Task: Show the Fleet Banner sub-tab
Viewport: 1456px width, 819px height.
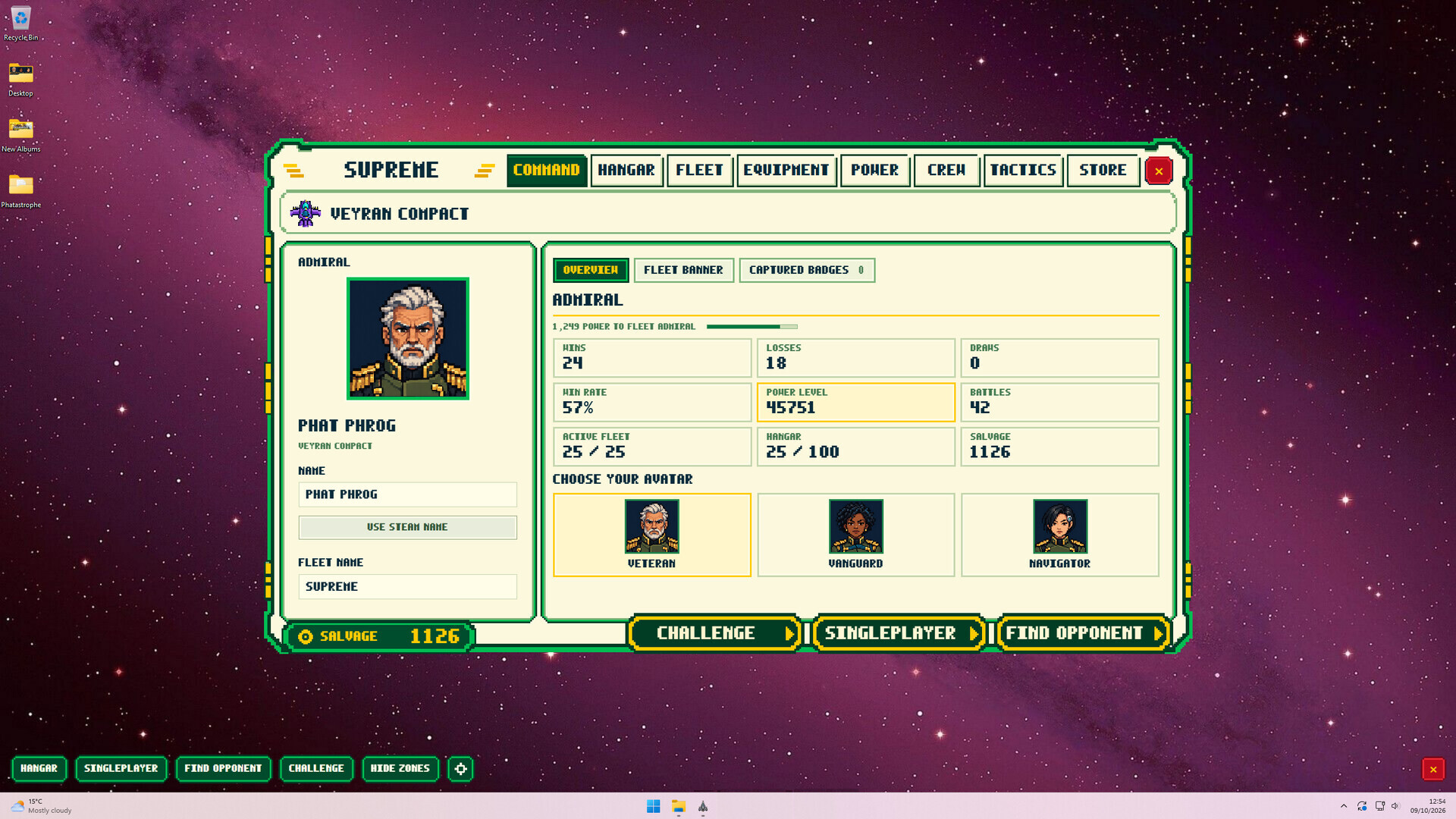Action: (683, 270)
